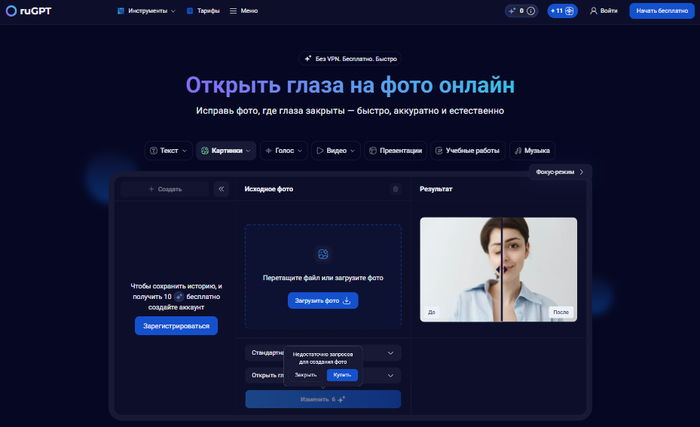Viewport: 700px width, 427px height.
Task: Collapse the sidebar with double-chevron icon
Action: (x=221, y=188)
